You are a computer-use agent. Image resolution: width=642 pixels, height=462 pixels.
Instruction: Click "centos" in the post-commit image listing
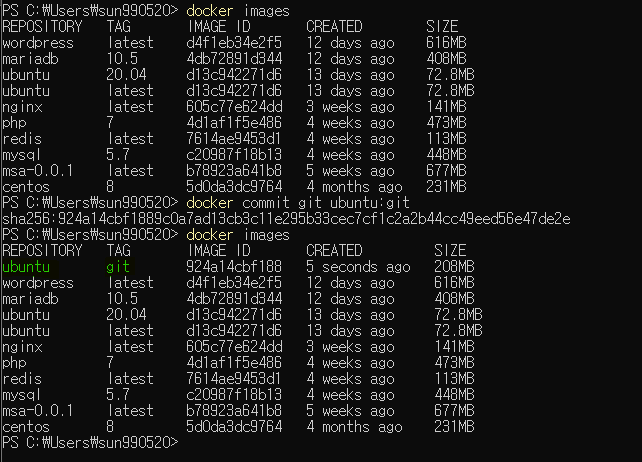click(x=26, y=427)
